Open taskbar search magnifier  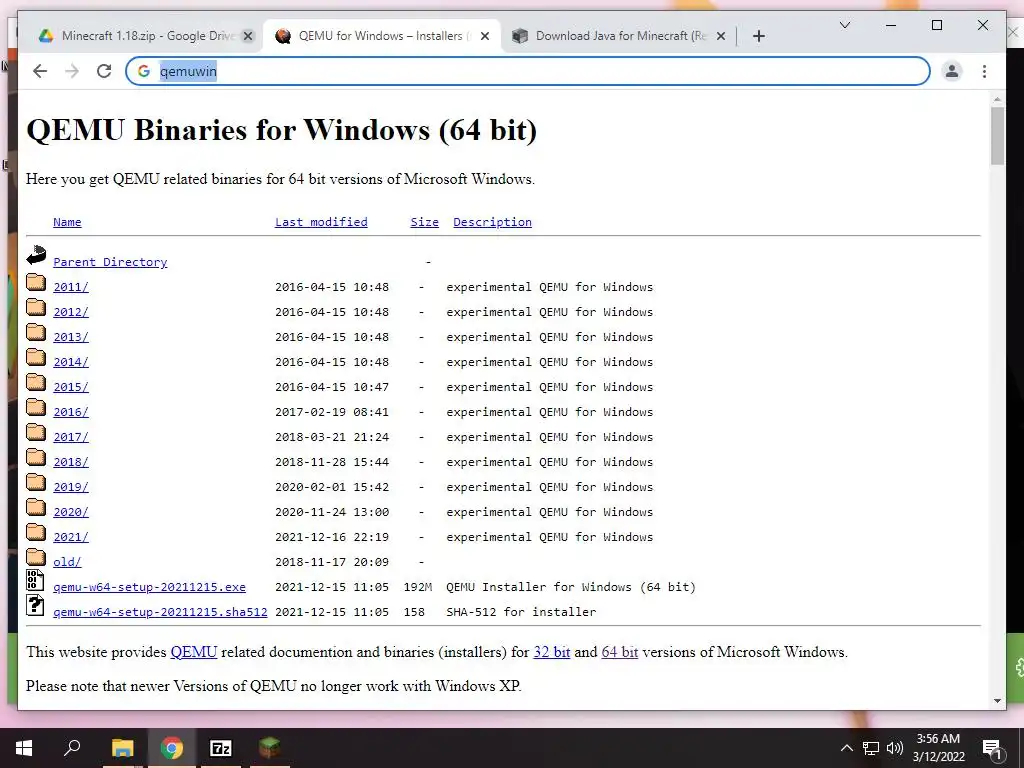click(72, 748)
